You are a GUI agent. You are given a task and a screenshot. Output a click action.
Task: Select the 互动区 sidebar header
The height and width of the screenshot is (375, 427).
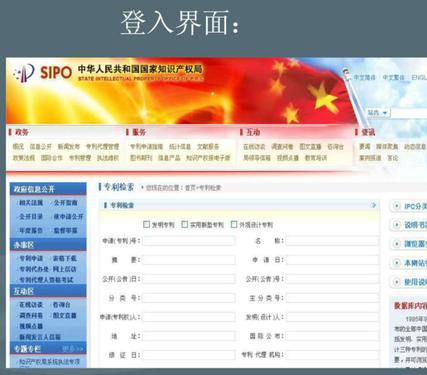coord(48,291)
